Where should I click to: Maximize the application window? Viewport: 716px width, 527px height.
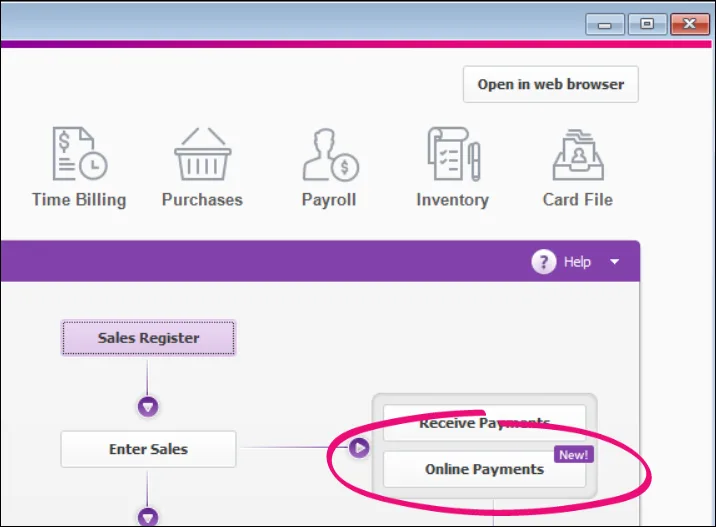(647, 24)
